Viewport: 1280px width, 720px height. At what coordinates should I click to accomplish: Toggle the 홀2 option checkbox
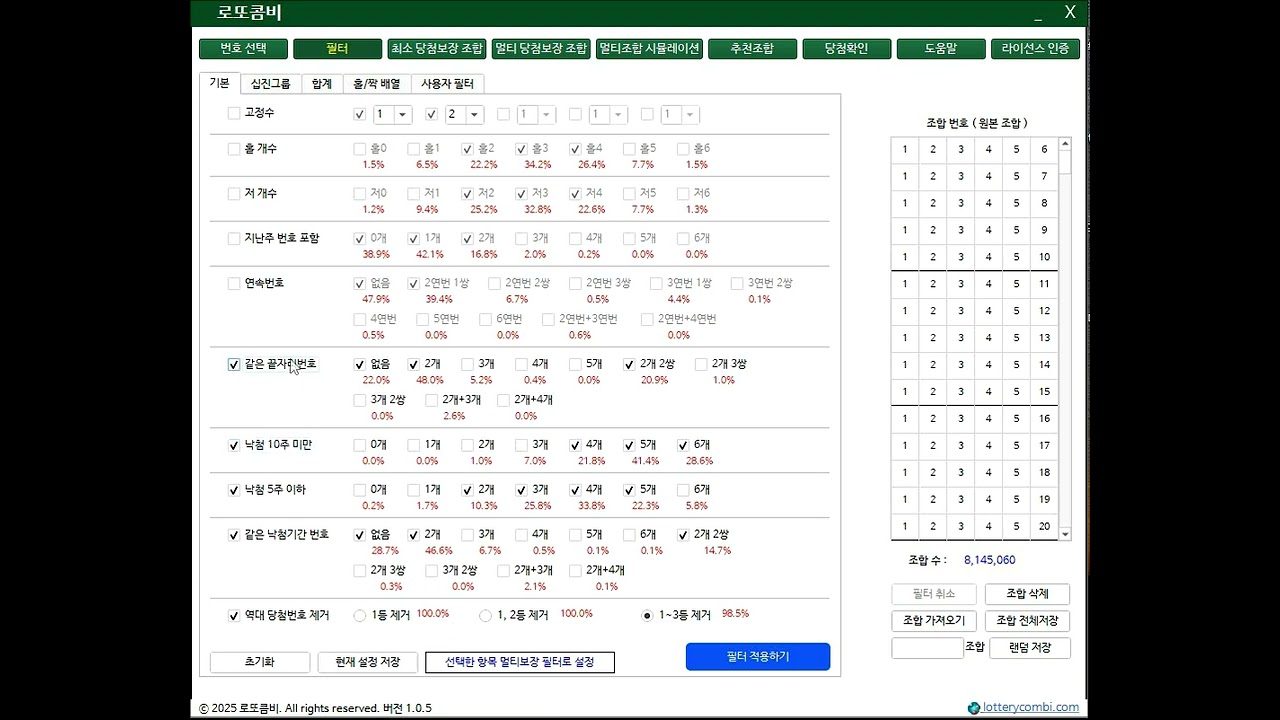coord(467,149)
